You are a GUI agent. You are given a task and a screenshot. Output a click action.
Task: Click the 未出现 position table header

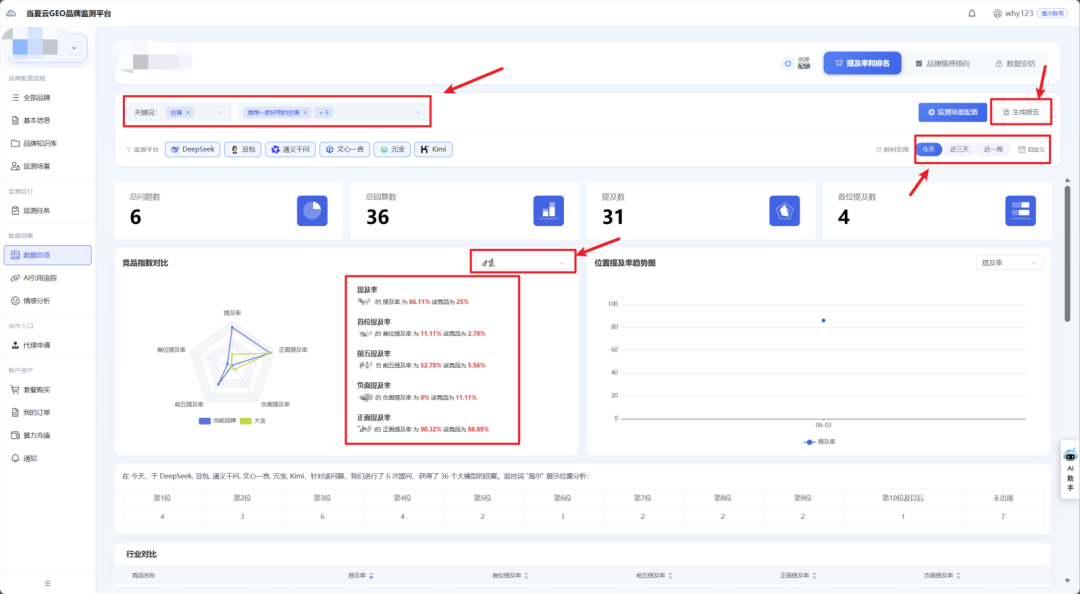coord(1003,498)
